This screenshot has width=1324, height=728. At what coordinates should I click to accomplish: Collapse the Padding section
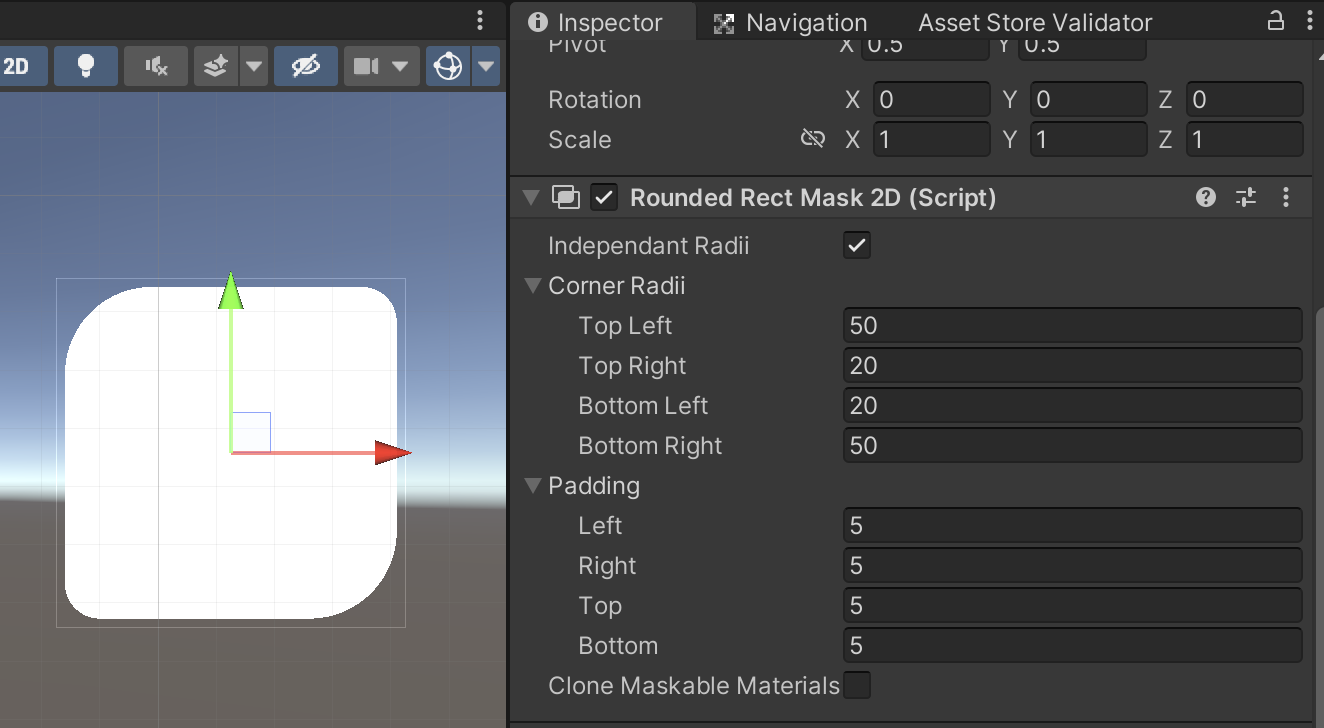[x=533, y=486]
